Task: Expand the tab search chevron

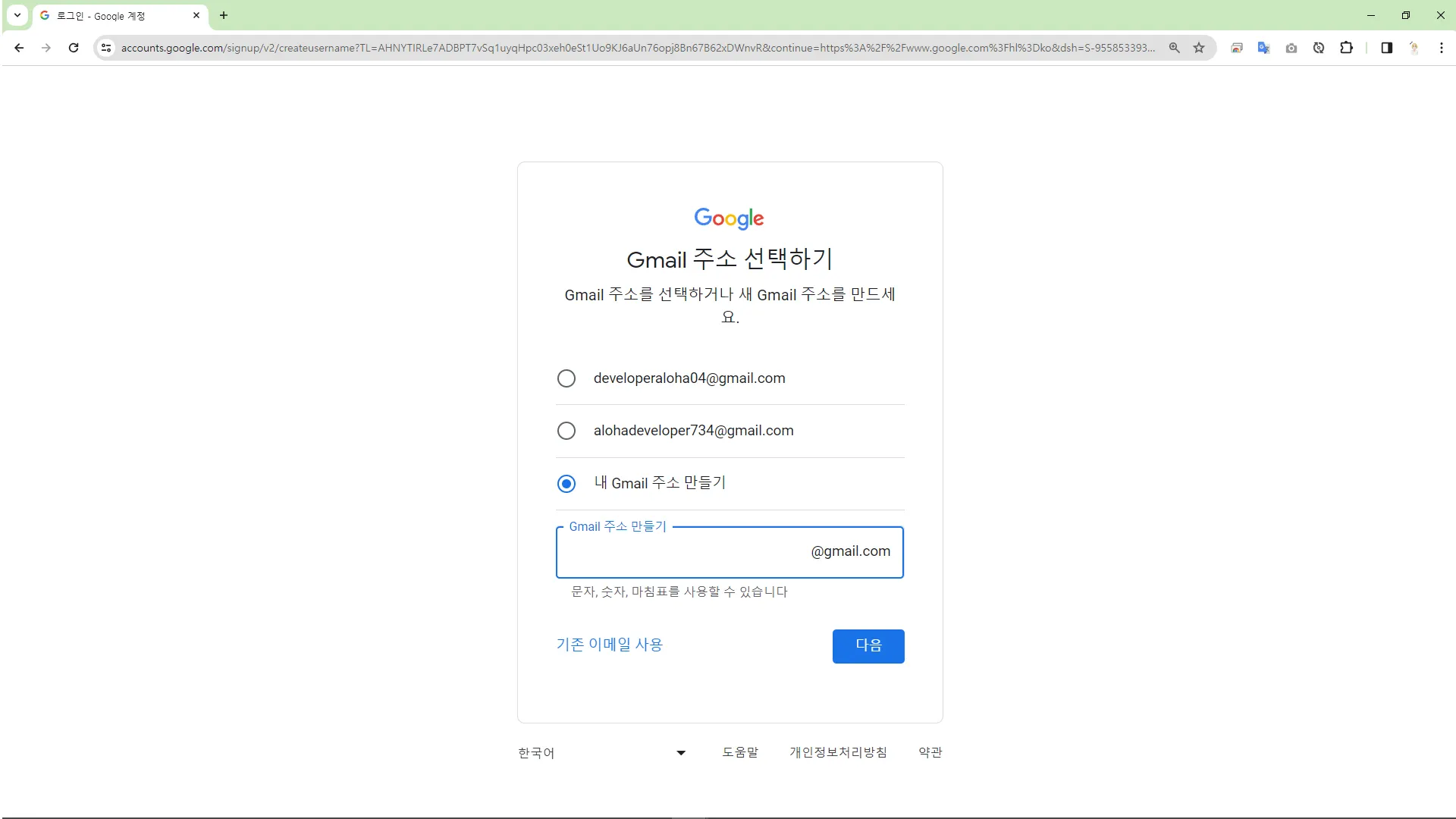Action: tap(17, 15)
